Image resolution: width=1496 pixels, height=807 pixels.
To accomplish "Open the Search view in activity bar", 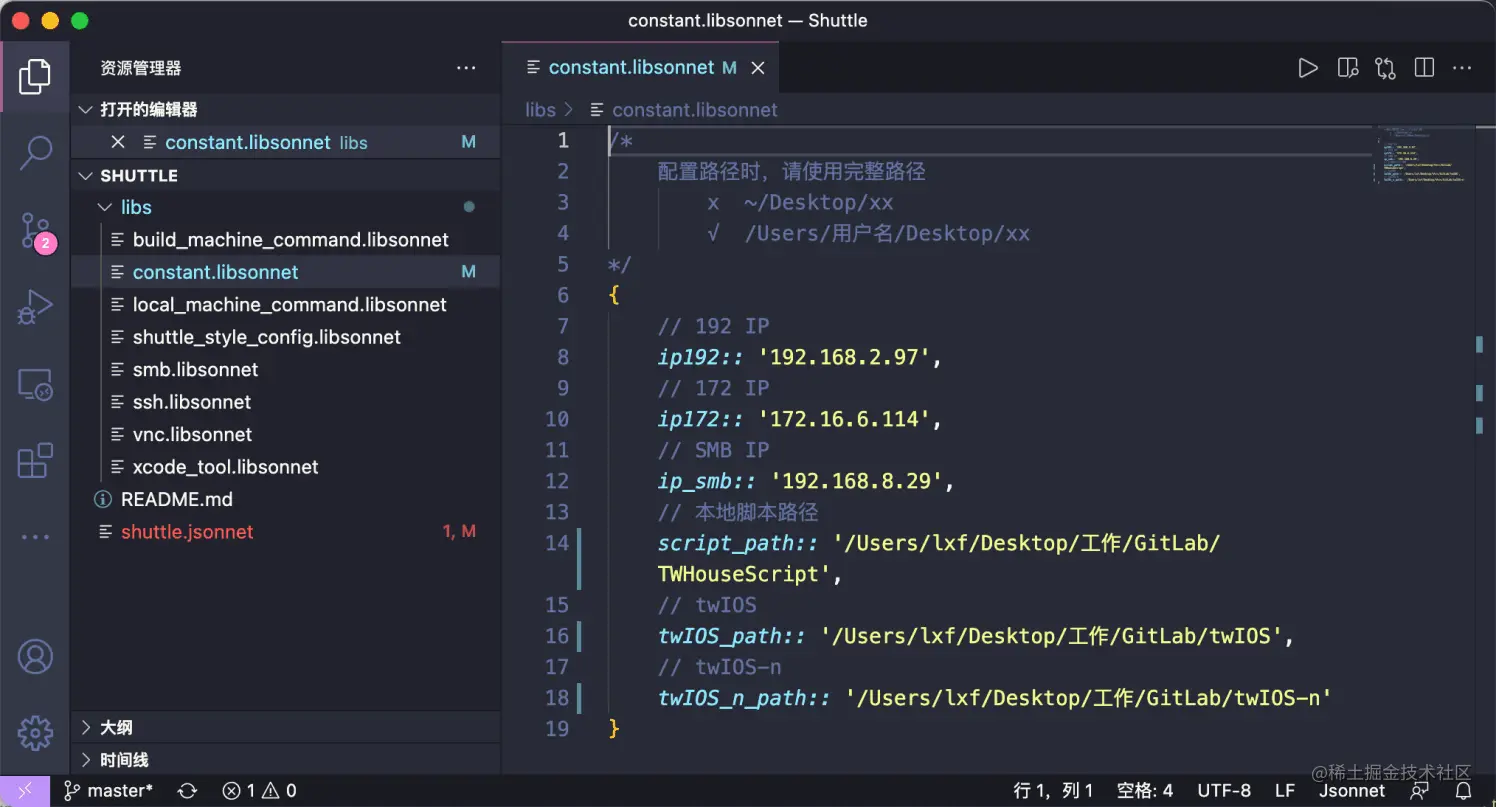I will tap(35, 153).
